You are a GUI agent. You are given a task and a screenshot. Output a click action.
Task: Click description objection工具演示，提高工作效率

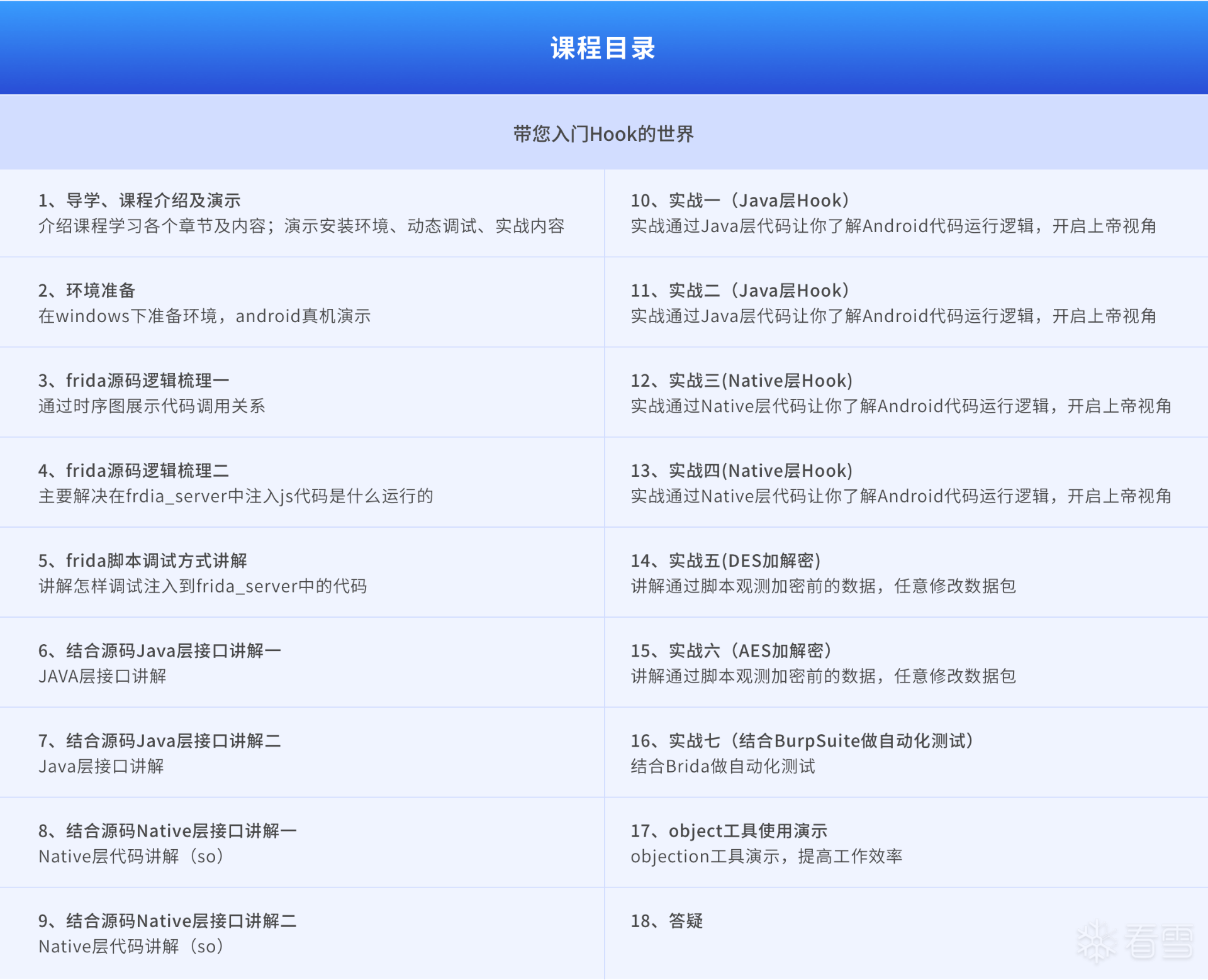pos(766,855)
